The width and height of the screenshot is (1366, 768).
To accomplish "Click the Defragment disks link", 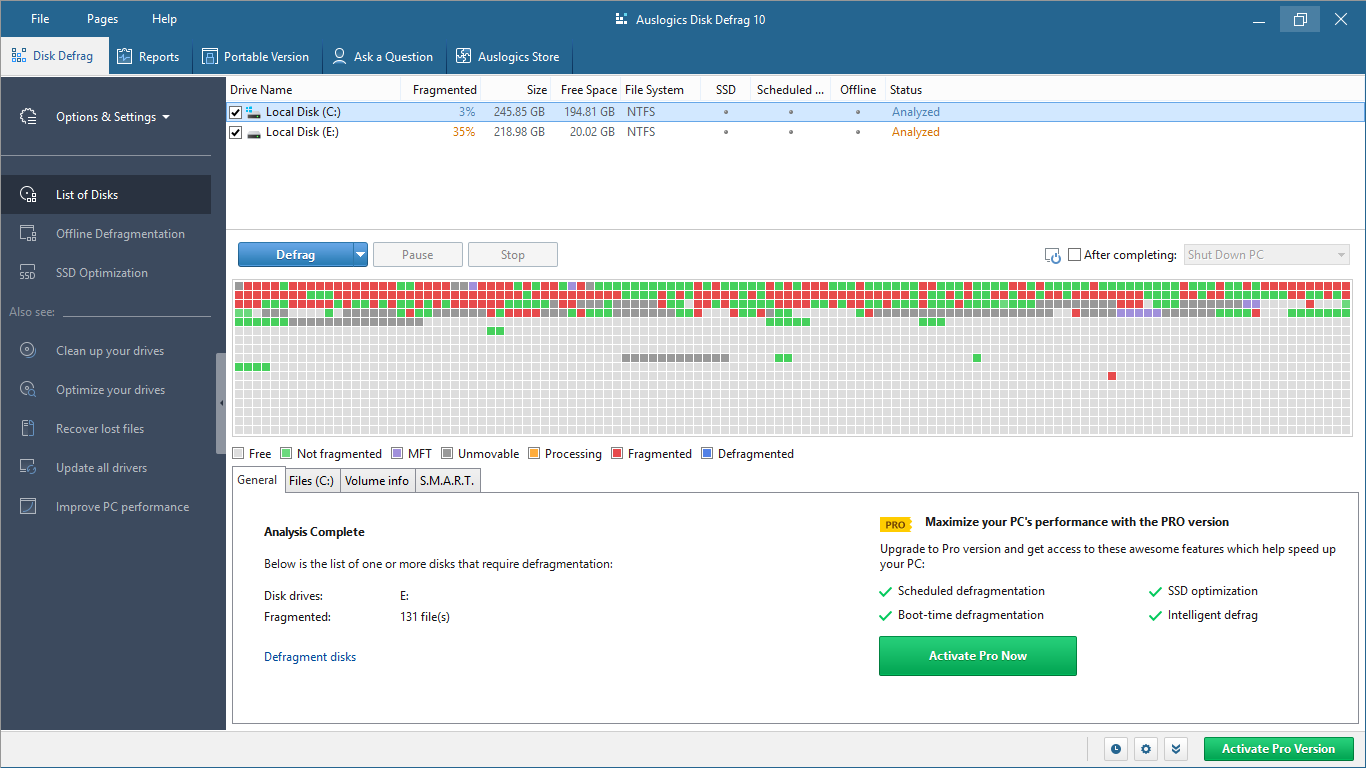I will tap(310, 657).
